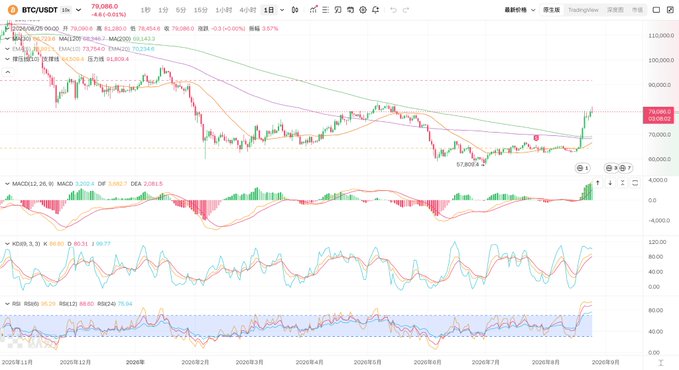Redo the last chart action
Viewport: 679px width, 370px height.
[x=406, y=10]
